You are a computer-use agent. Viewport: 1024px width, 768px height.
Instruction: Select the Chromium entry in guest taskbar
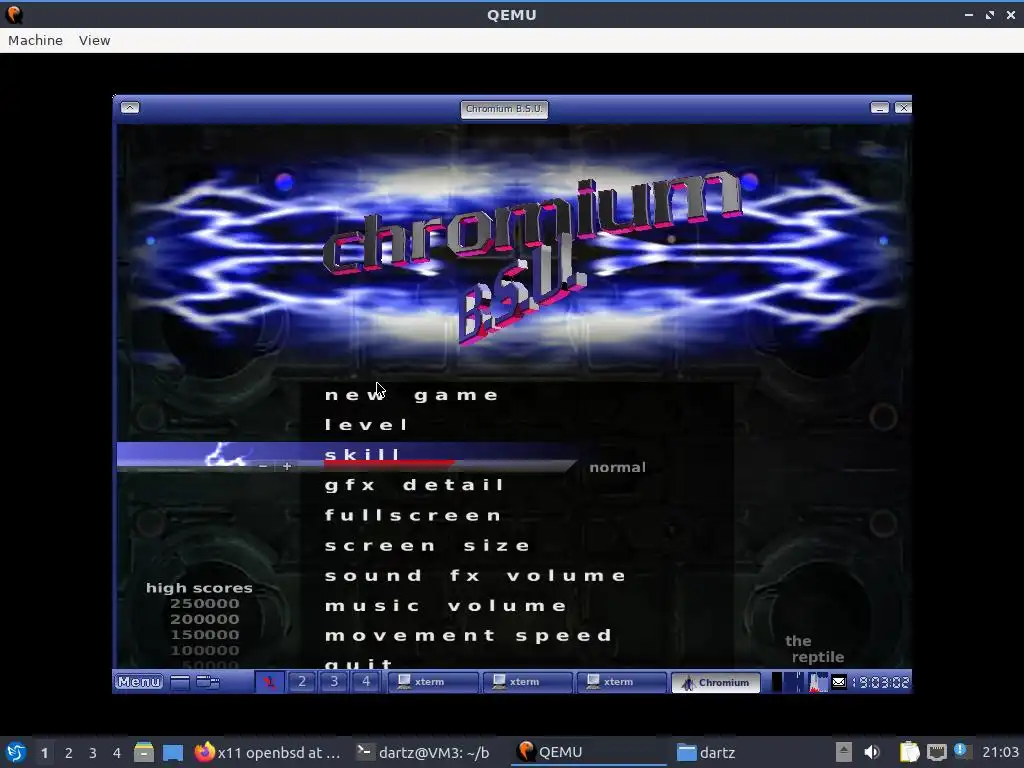pyautogui.click(x=716, y=682)
